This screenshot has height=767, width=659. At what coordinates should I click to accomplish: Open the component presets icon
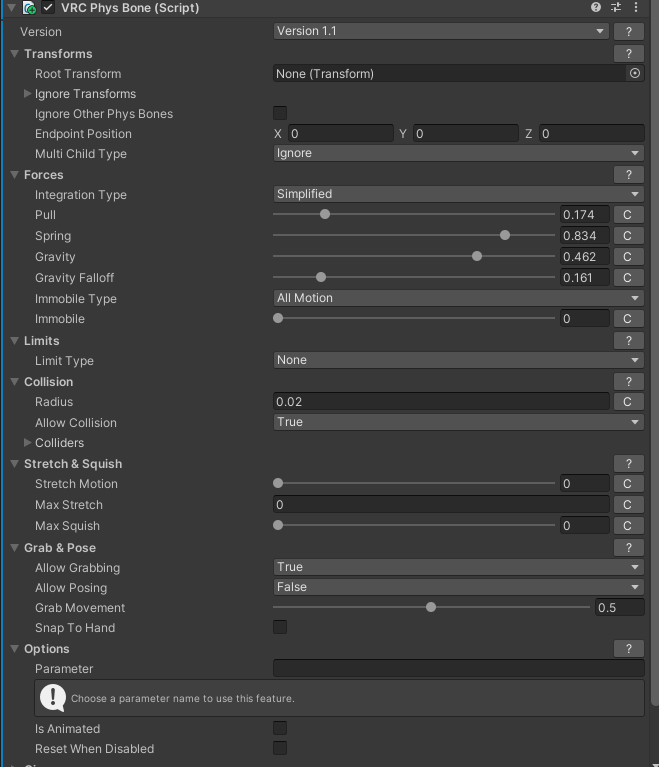(x=617, y=8)
